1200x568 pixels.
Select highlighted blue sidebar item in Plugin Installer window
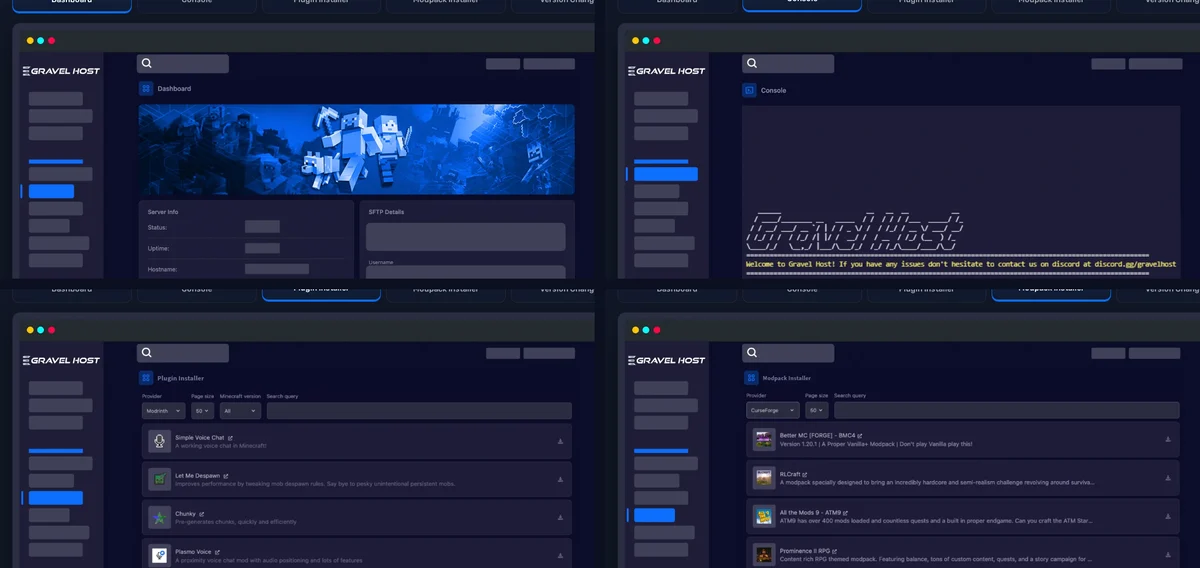tap(56, 497)
